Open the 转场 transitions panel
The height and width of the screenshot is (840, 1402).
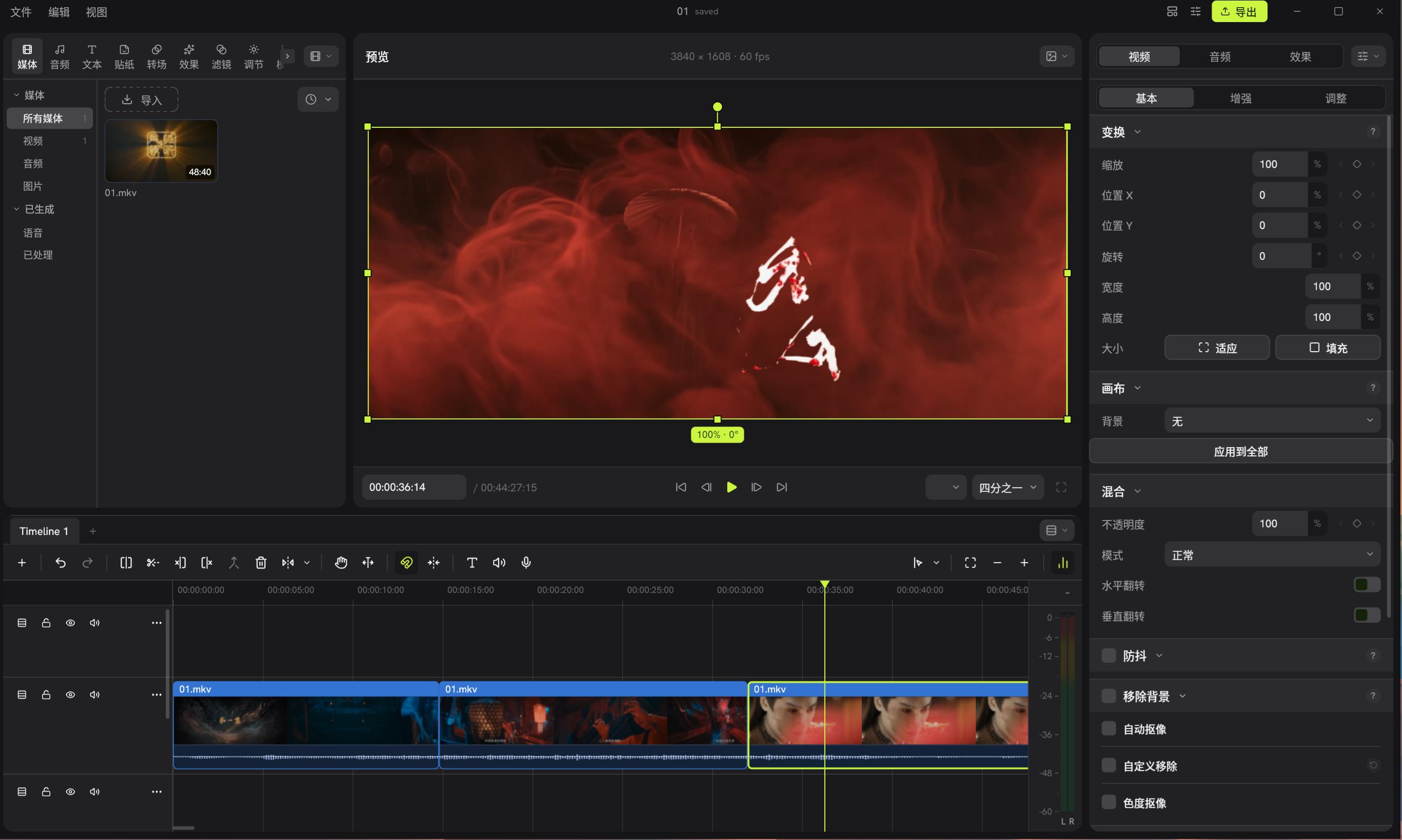(156, 56)
